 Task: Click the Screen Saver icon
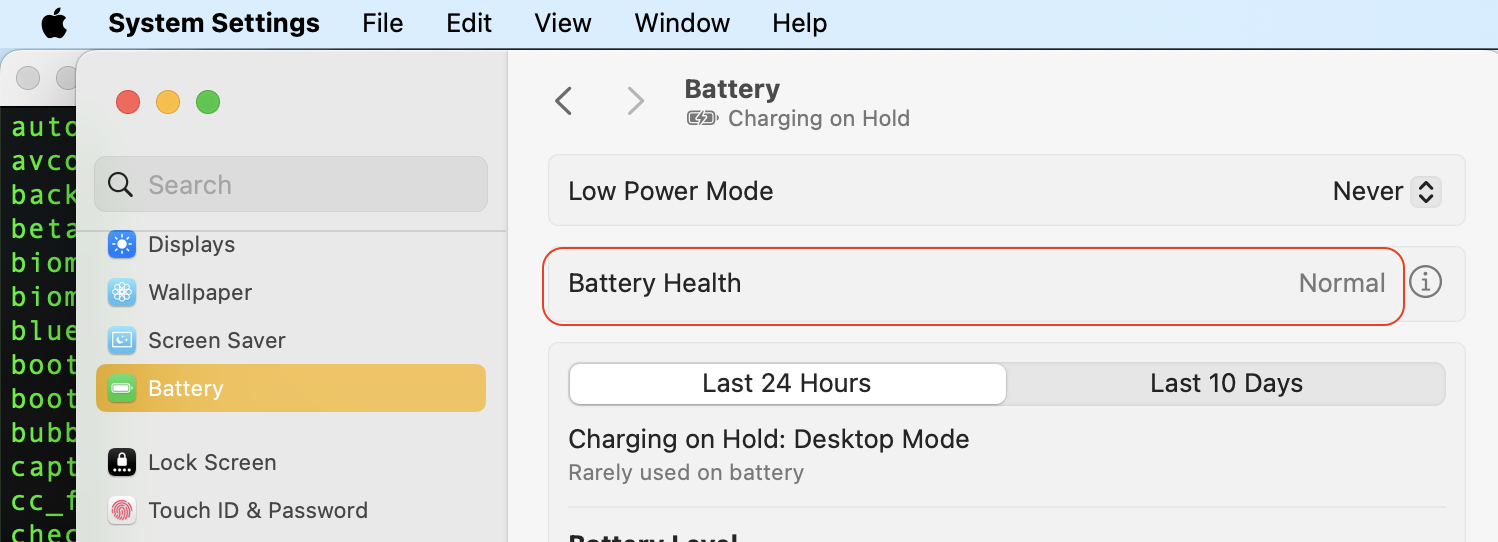(122, 340)
